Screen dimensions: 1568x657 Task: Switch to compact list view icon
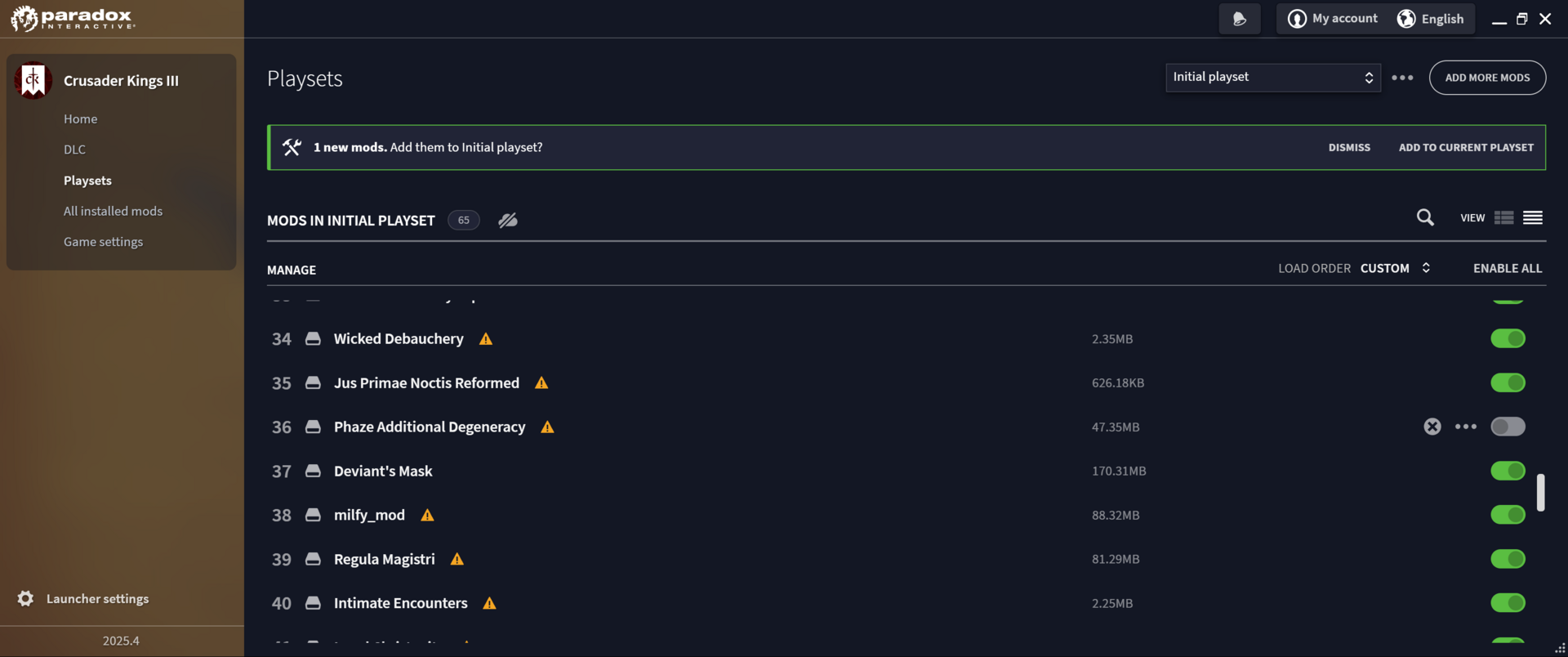(1533, 217)
